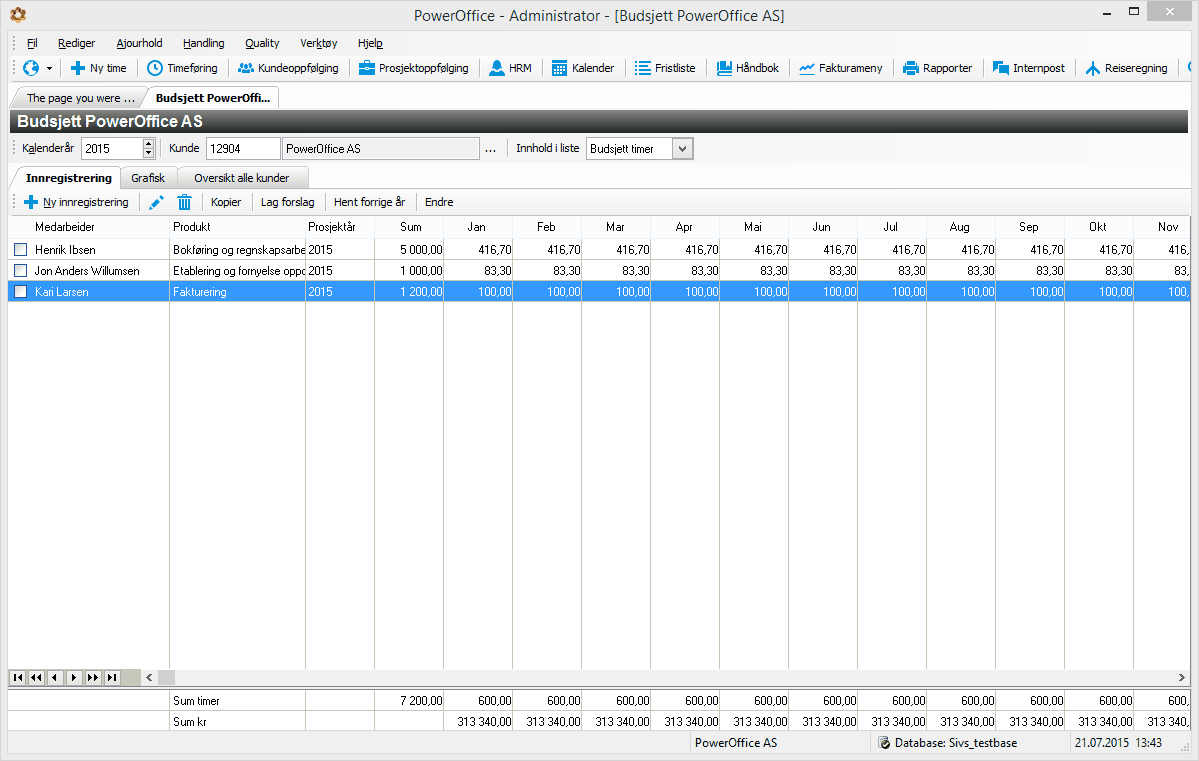Image resolution: width=1199 pixels, height=761 pixels.
Task: Switch to the Grafisk tab
Action: click(x=148, y=178)
